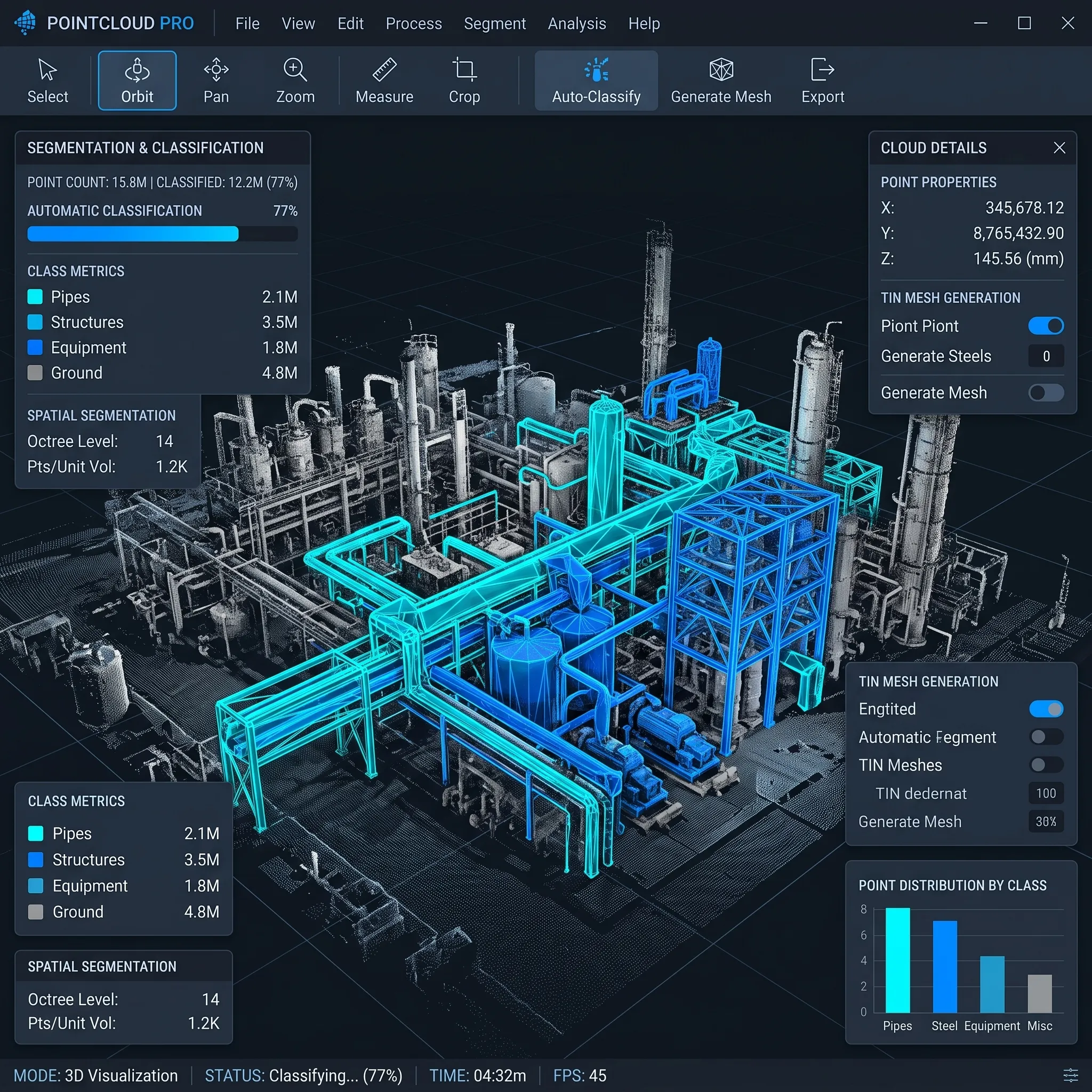
Task: Open the Help menu
Action: point(644,24)
